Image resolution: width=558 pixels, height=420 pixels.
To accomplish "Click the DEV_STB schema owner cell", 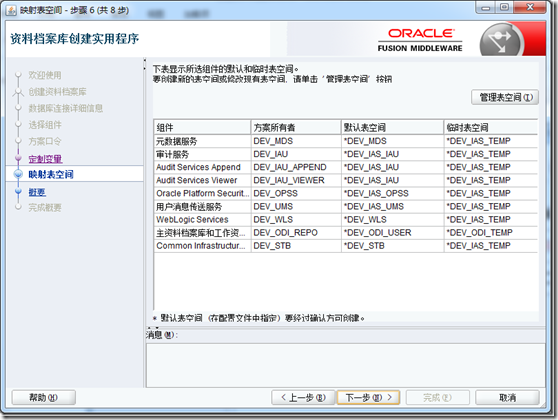I will click(296, 246).
